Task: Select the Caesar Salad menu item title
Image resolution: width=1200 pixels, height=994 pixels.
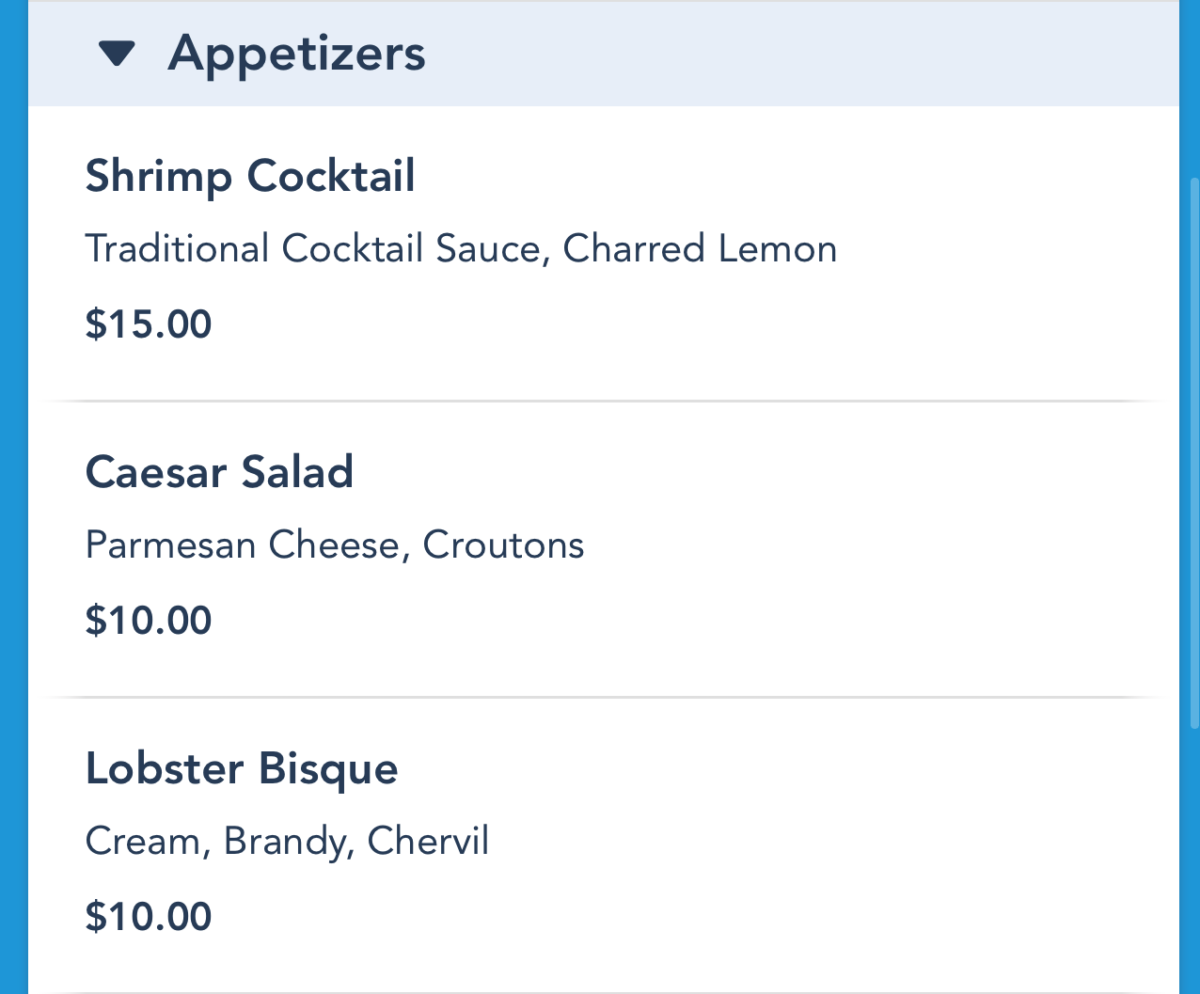Action: point(219,471)
